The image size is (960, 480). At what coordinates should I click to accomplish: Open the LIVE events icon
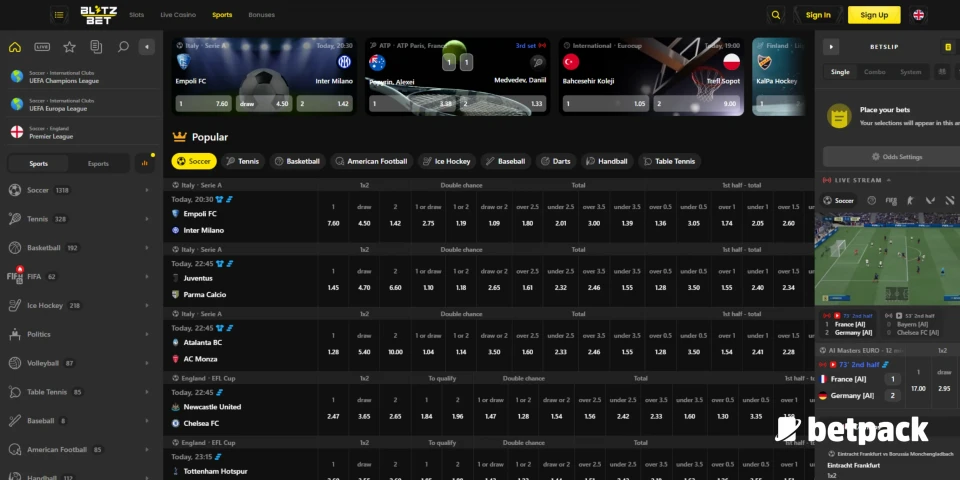(42, 47)
